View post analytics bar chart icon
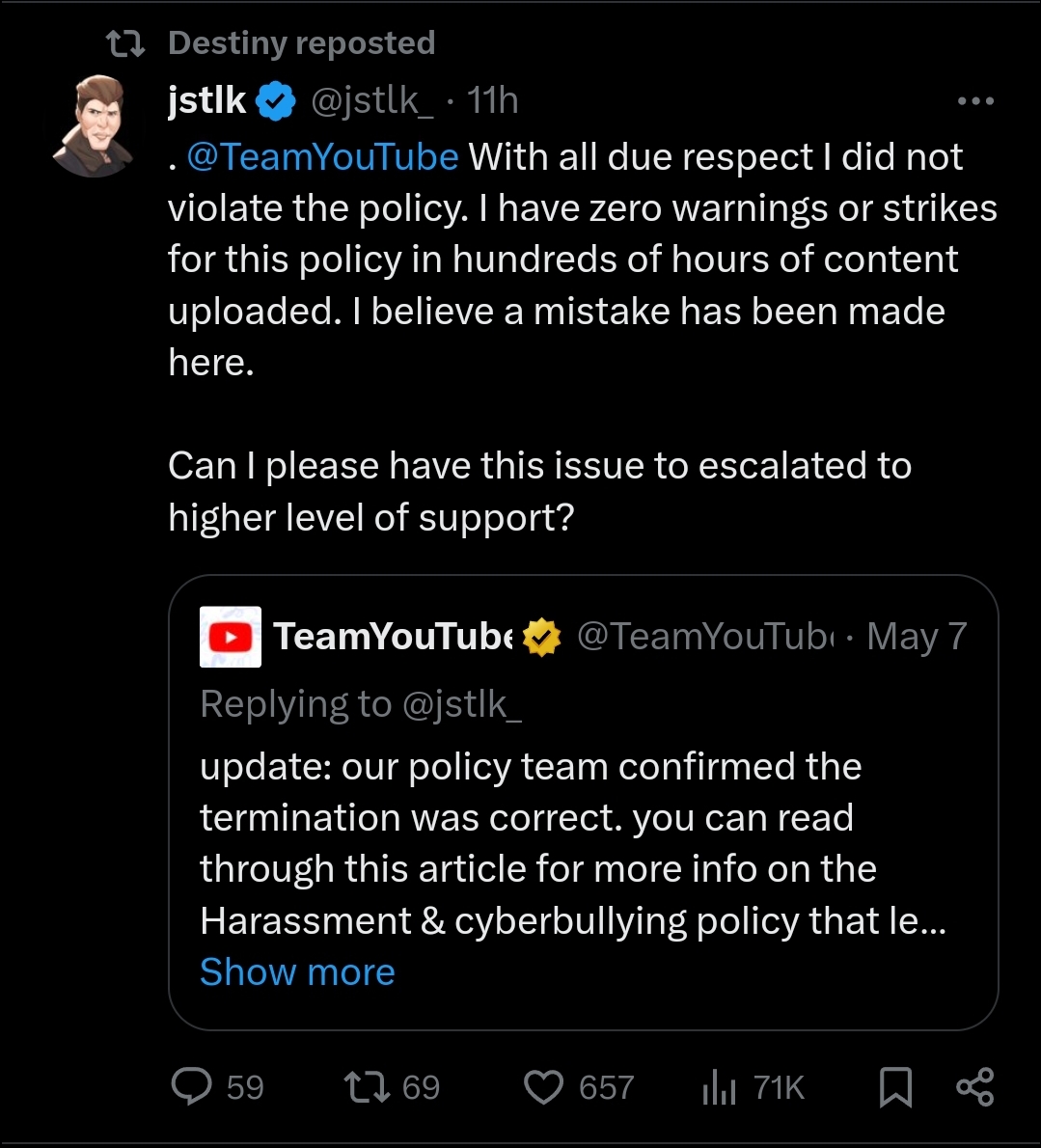The width and height of the screenshot is (1041, 1148). coord(719,1087)
